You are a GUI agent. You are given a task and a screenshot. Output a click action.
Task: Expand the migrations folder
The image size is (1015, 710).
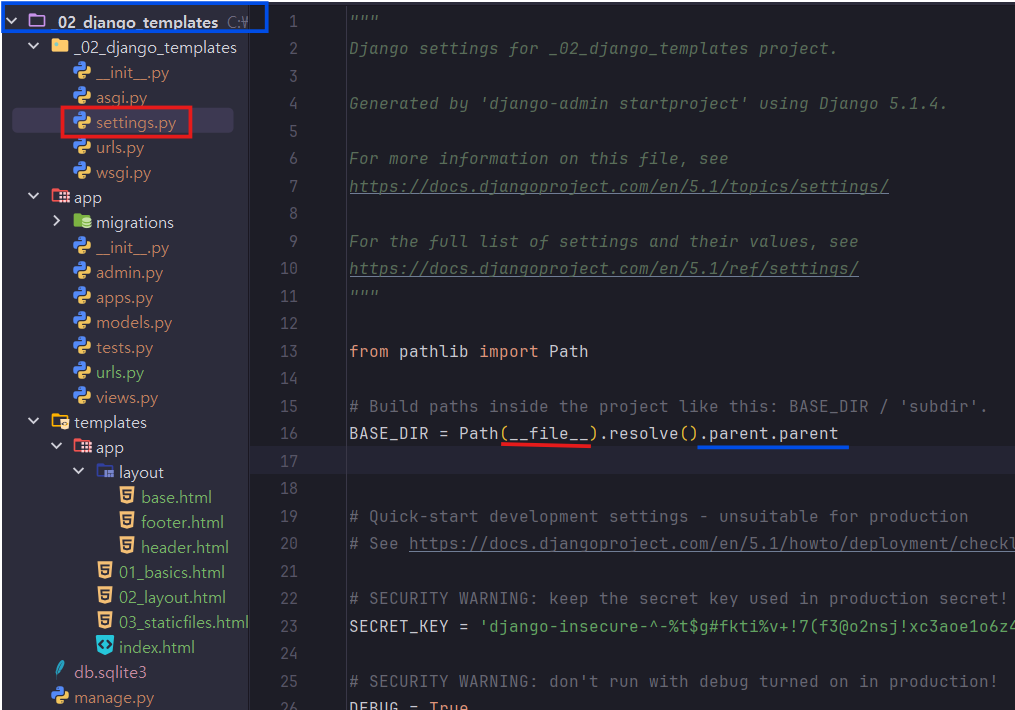[x=57, y=221]
